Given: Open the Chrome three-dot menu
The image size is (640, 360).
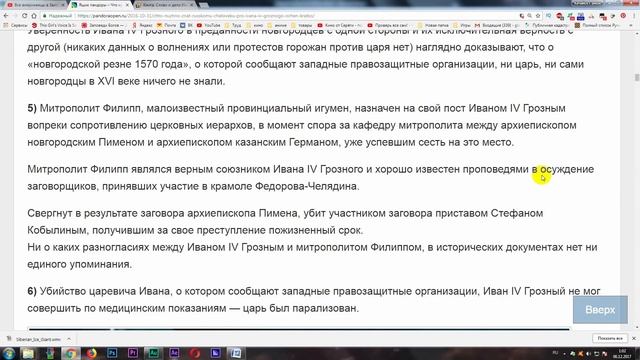Looking at the screenshot, I should 635,16.
